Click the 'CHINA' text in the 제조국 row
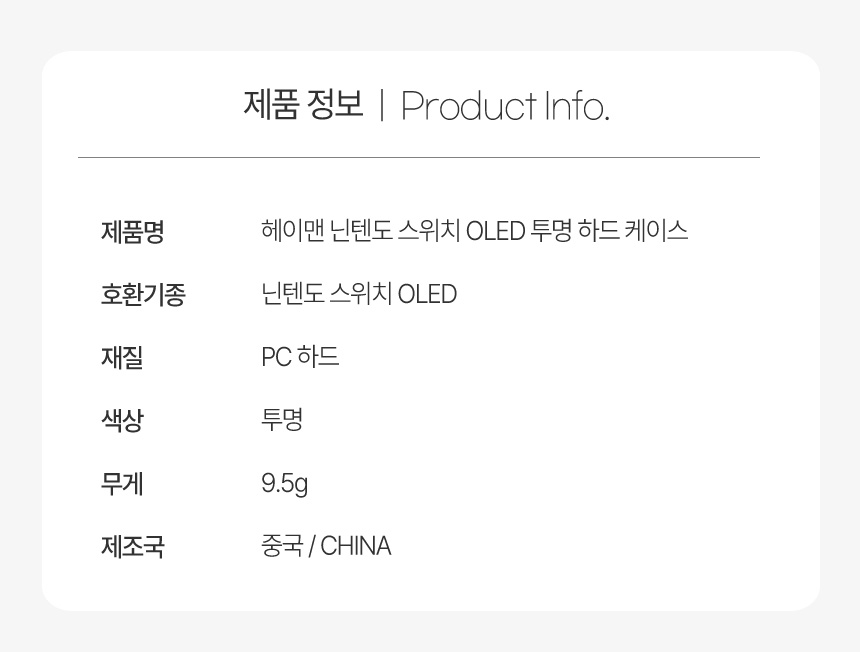The height and width of the screenshot is (652, 860). (355, 546)
